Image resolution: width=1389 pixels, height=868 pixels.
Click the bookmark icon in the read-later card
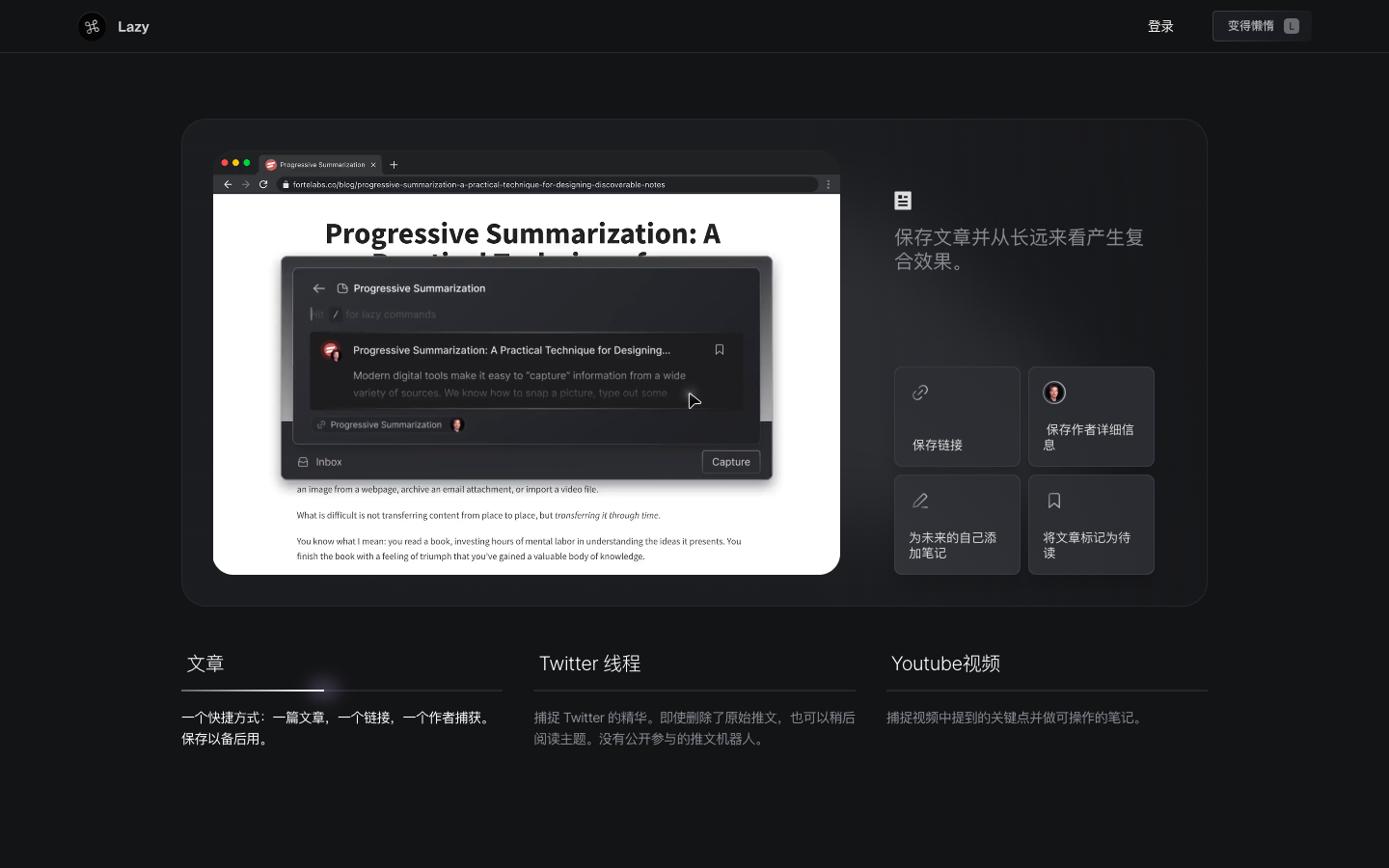point(1054,501)
